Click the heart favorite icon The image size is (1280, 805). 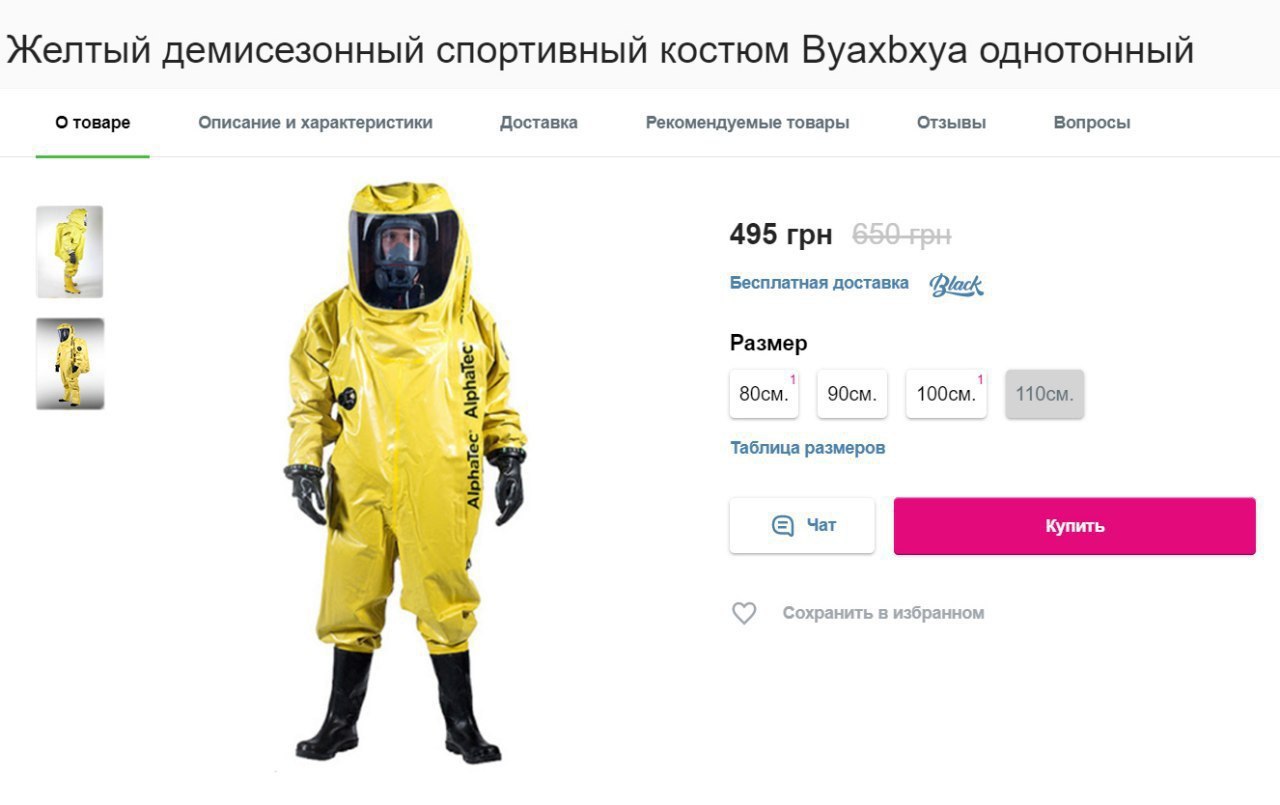(x=744, y=613)
